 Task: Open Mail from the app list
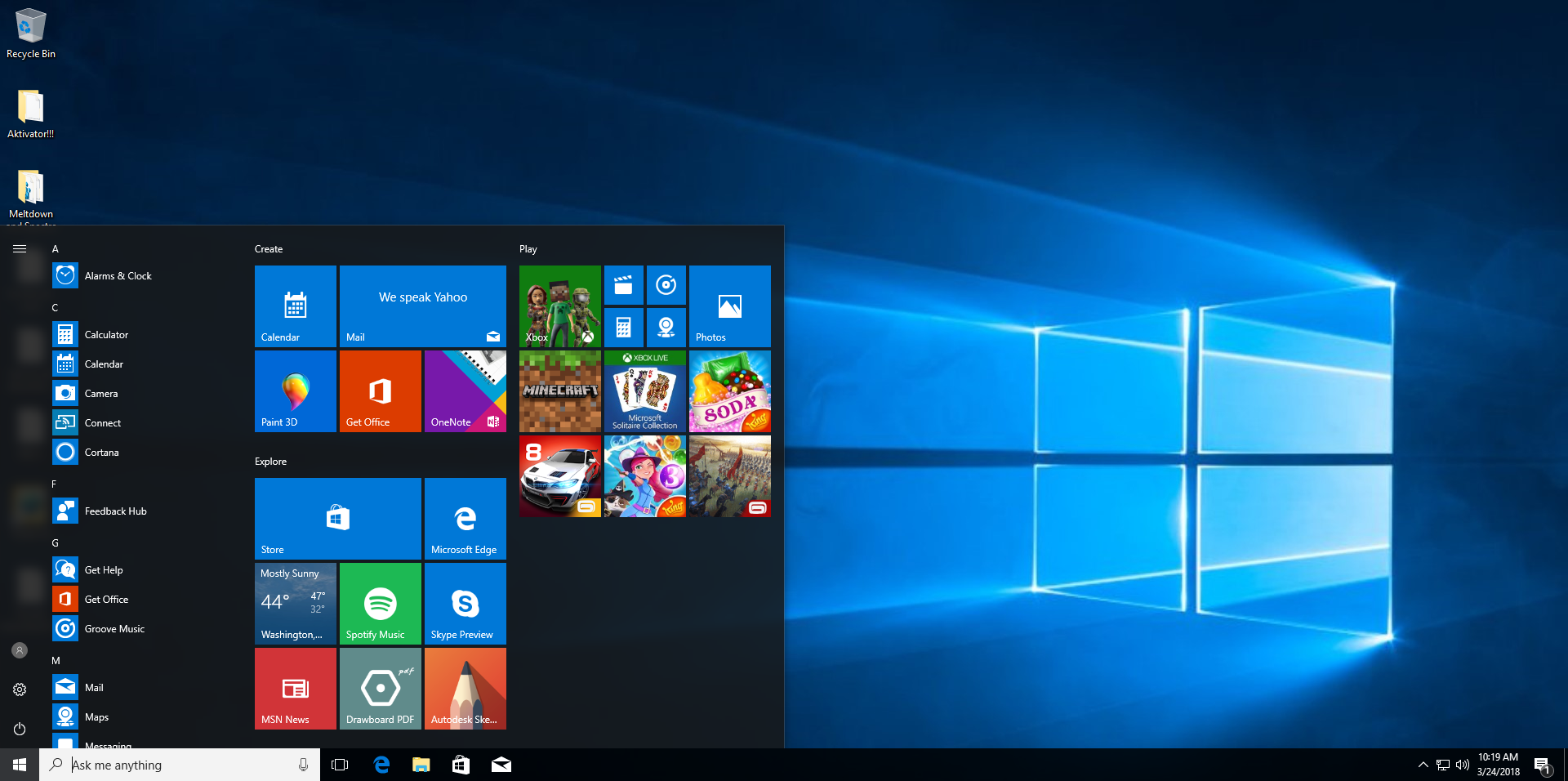(144, 688)
